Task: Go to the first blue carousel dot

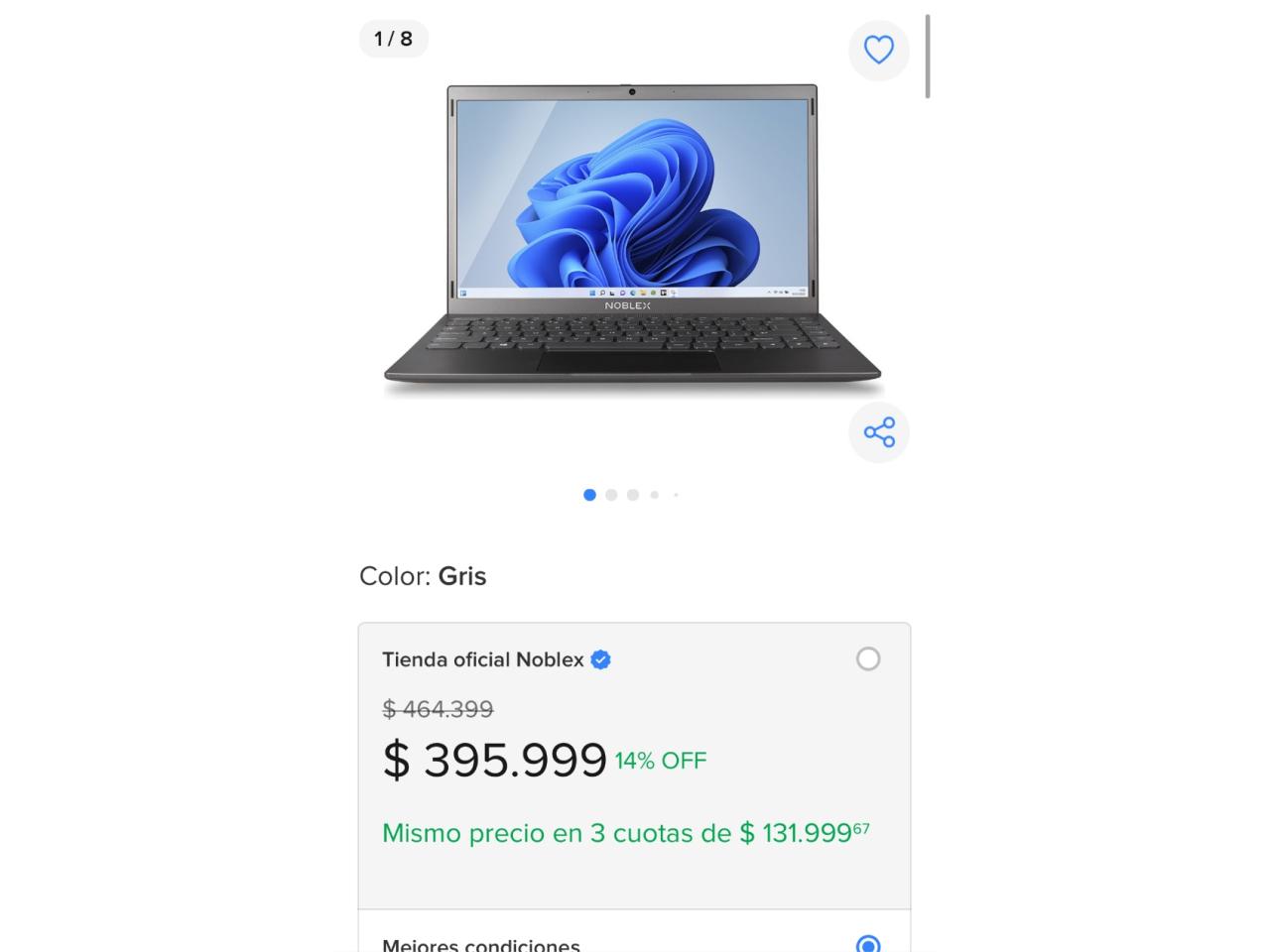Action: pos(589,495)
